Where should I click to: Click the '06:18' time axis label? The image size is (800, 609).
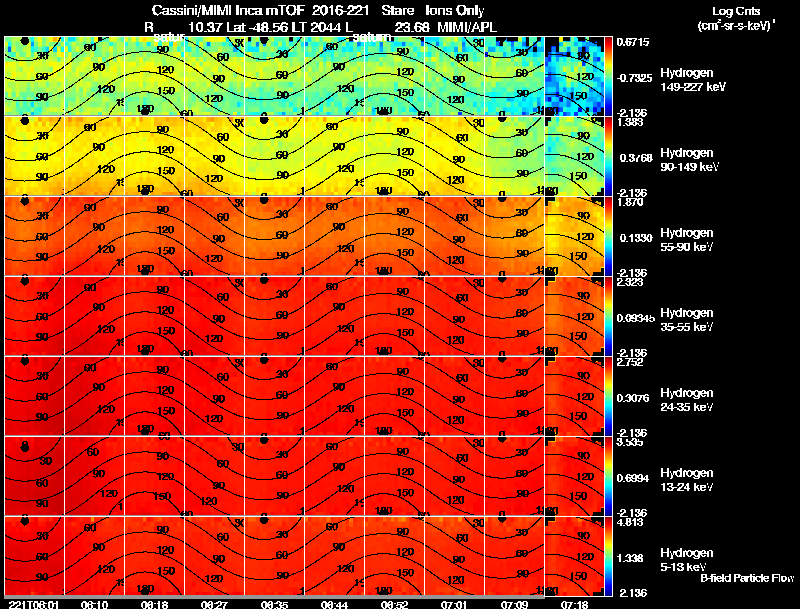coord(154,604)
